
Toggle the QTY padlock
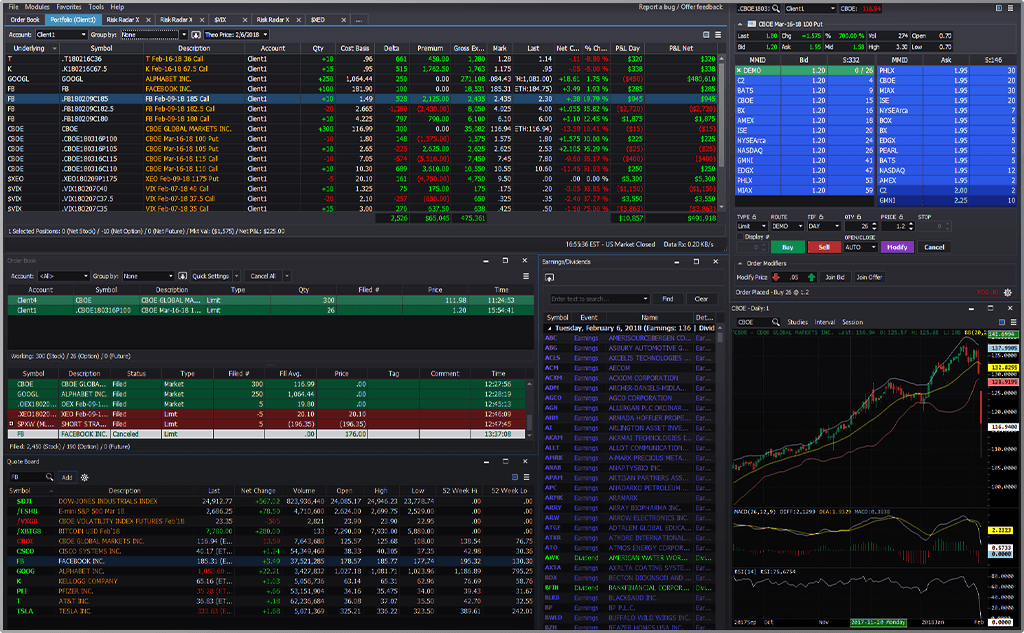[858, 215]
